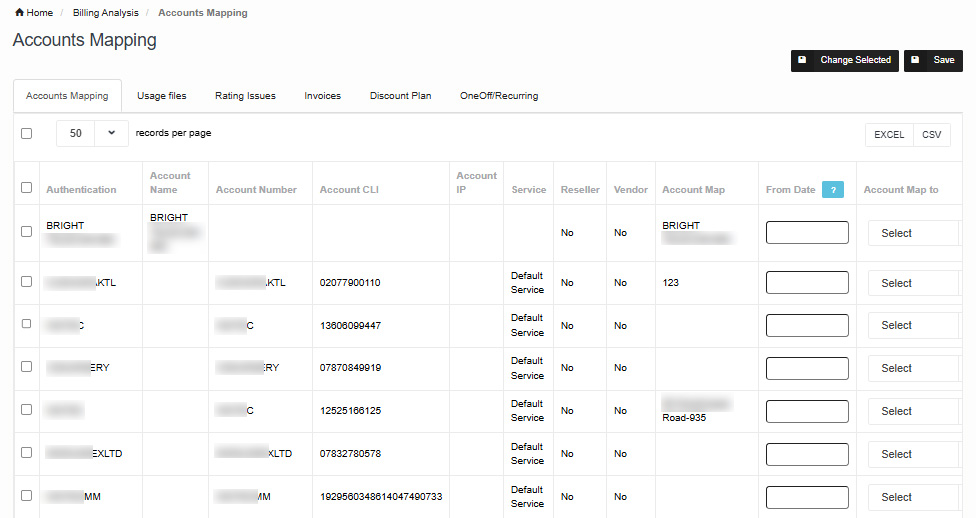
Task: Toggle the select-all checkbox in table header
Action: tap(27, 188)
